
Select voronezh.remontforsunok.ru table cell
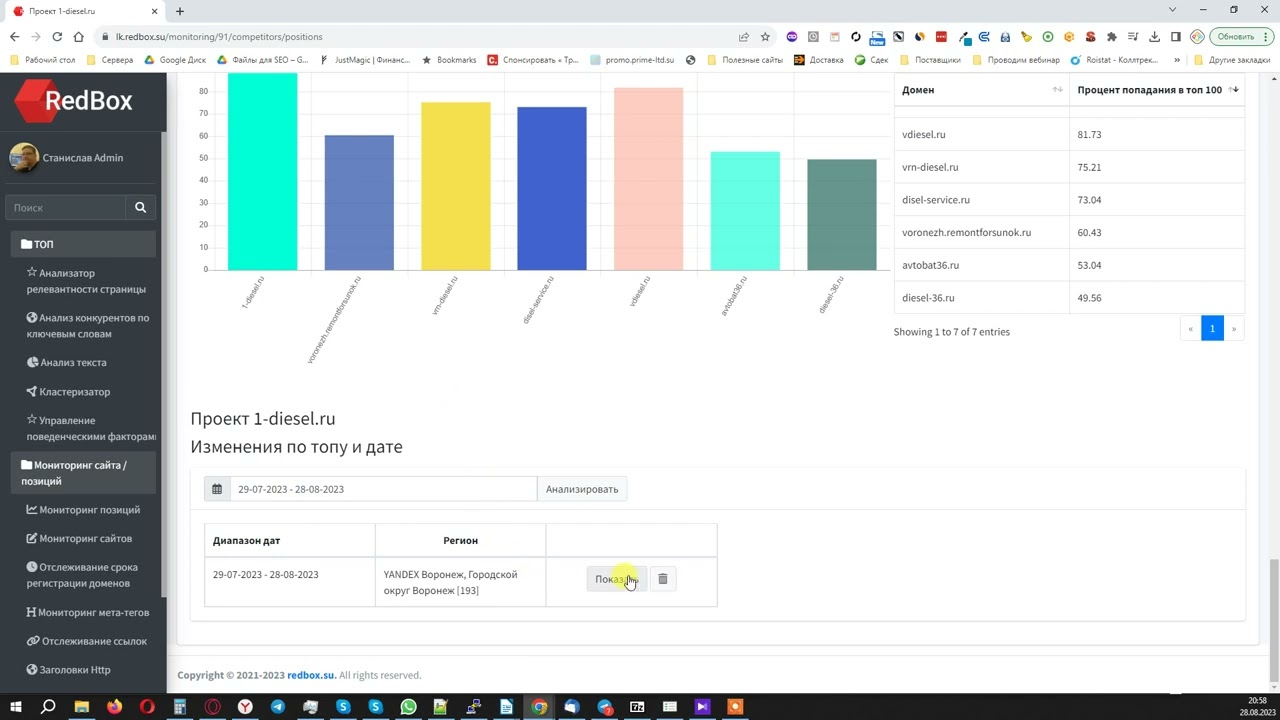981,232
